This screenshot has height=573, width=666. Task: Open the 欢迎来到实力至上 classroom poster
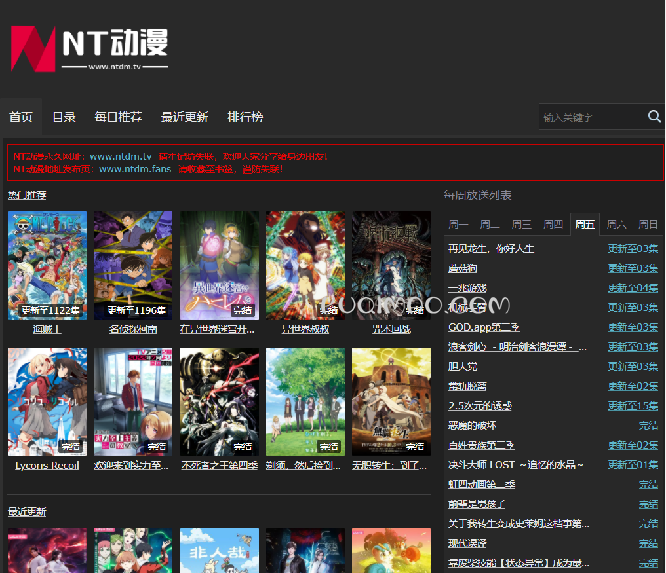click(133, 402)
